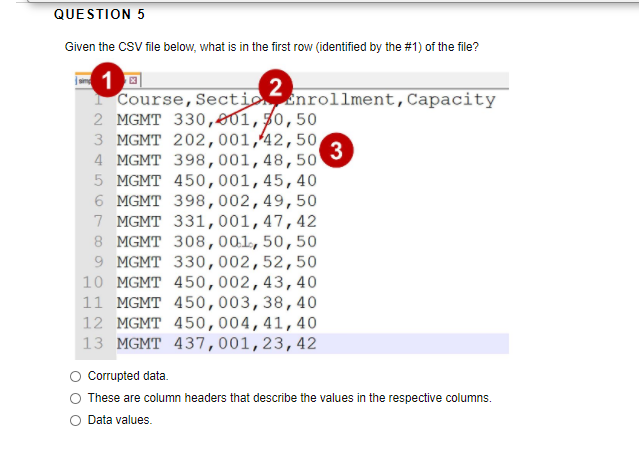Click the row 'MGMT 398,002,49,50'
Viewport: 639px width, 451px height.
pyautogui.click(x=217, y=201)
